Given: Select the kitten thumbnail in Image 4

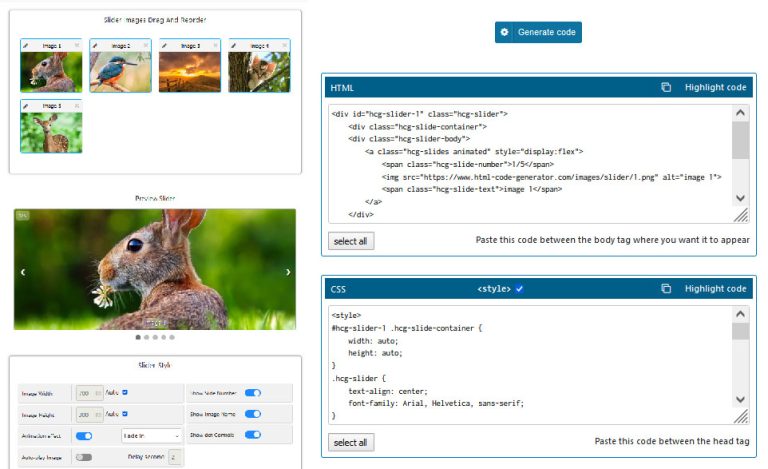Looking at the screenshot, I should [x=259, y=72].
